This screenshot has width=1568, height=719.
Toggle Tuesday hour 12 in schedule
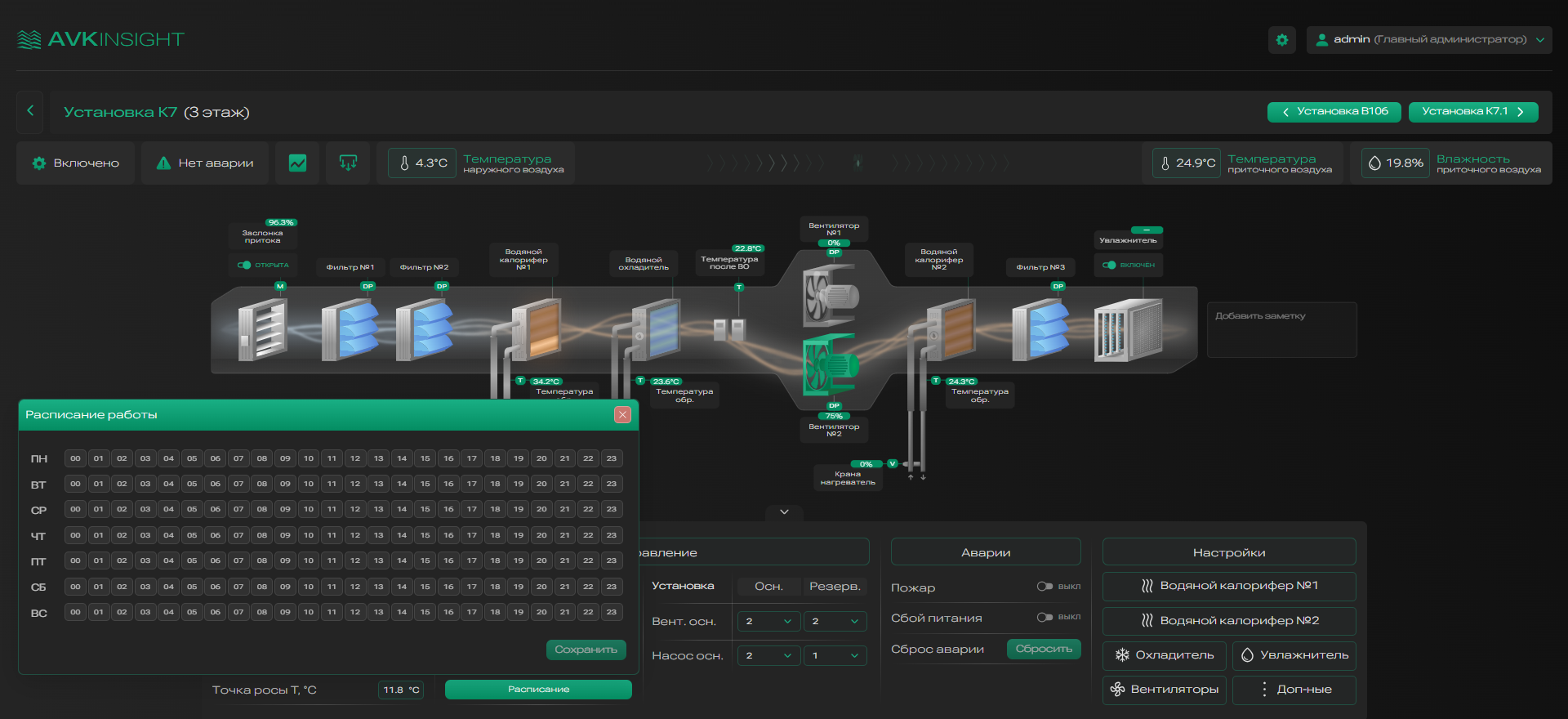355,484
